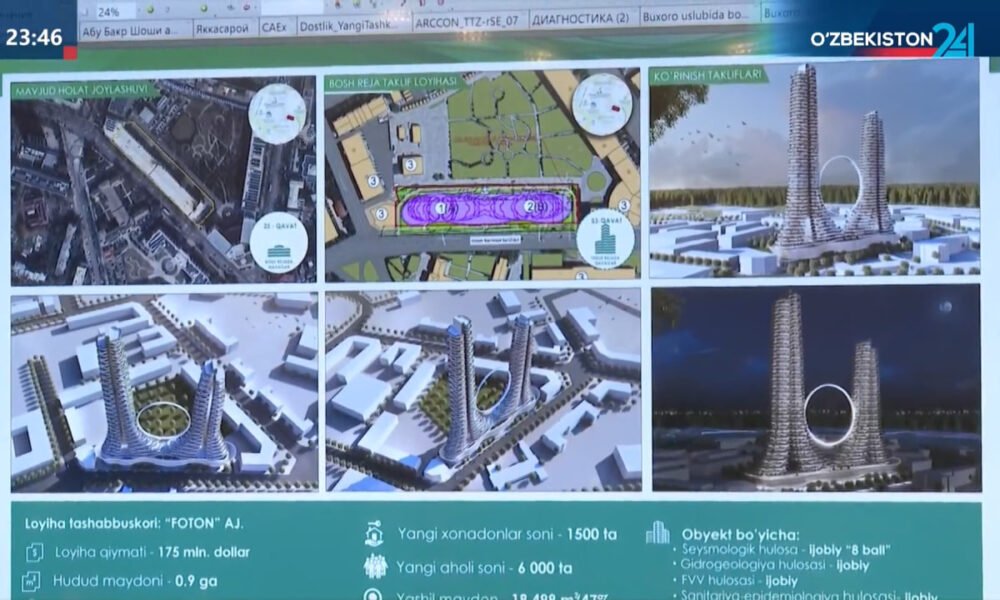Click the 33-qavat tower badge on master plan
The image size is (1000, 600).
coord(605,242)
